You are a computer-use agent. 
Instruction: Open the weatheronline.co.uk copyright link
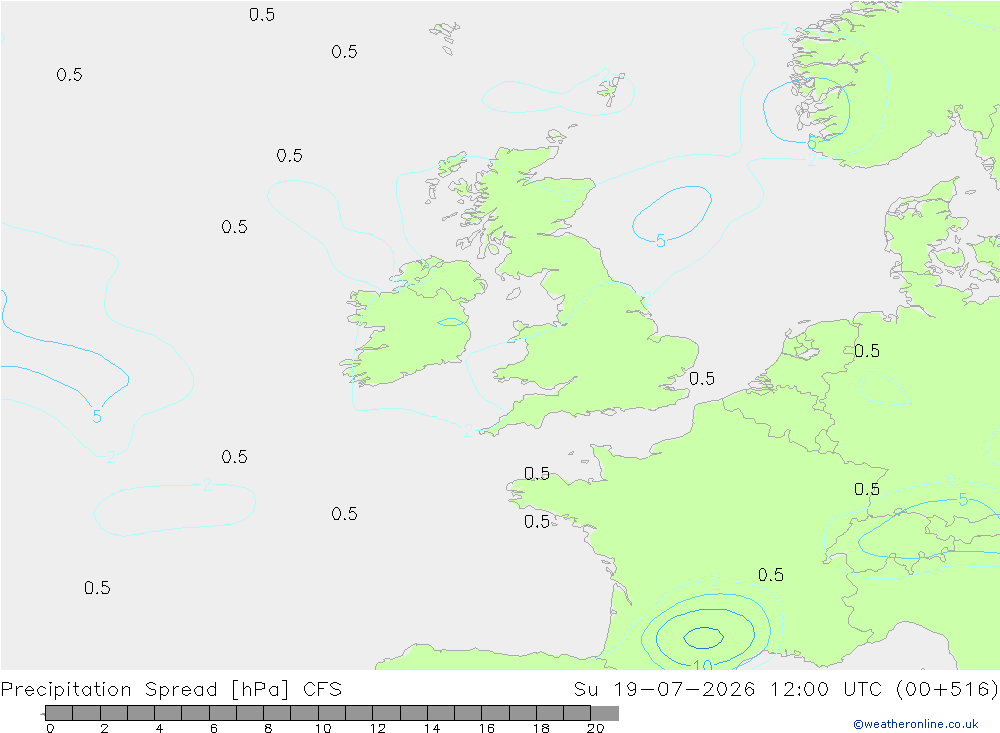[916, 724]
